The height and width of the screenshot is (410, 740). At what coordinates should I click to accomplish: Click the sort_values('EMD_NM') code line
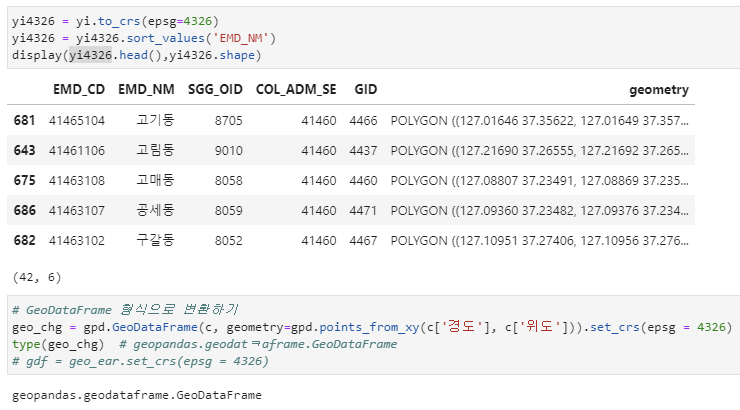pos(144,38)
